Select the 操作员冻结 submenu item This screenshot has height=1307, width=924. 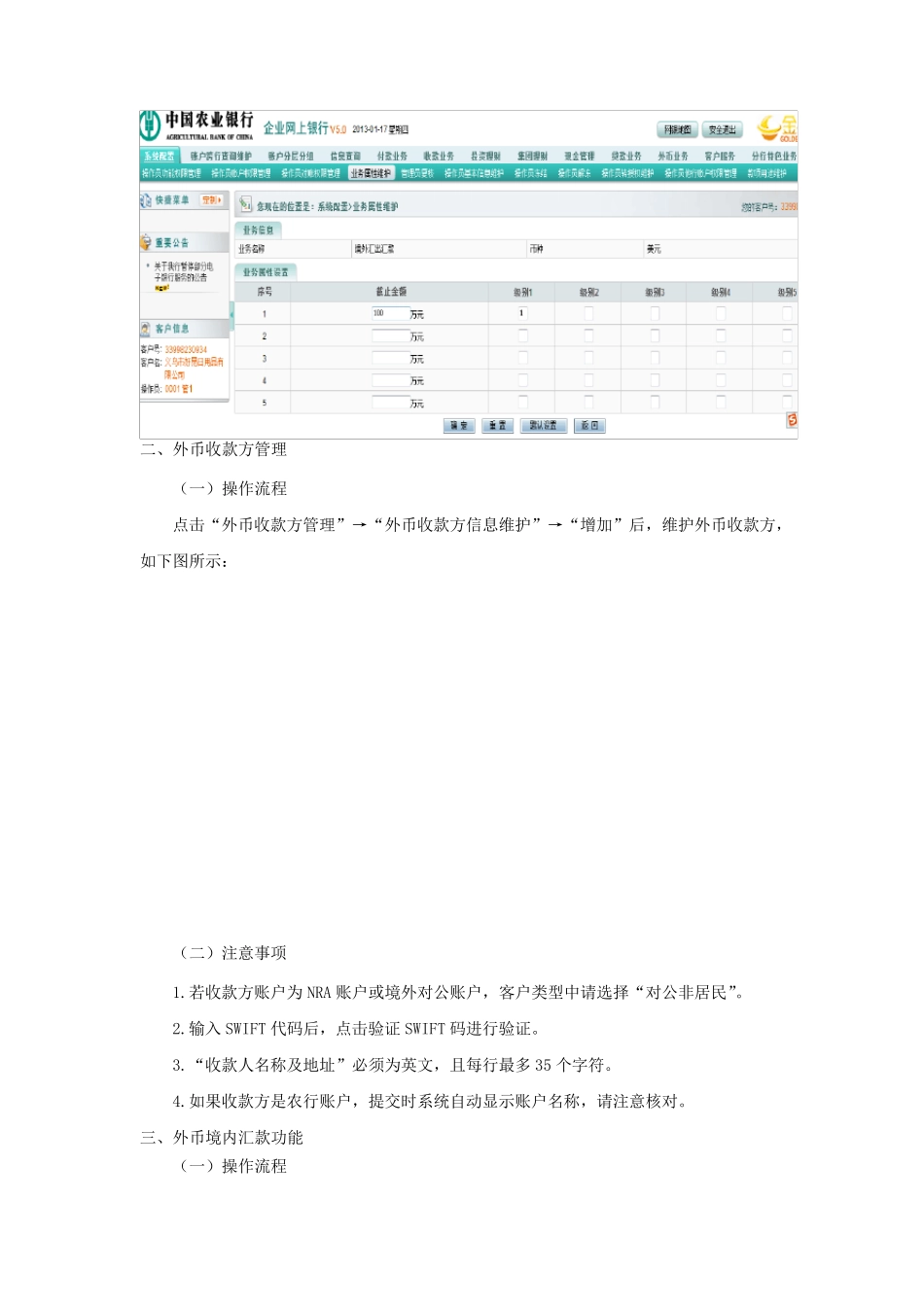coord(531,174)
